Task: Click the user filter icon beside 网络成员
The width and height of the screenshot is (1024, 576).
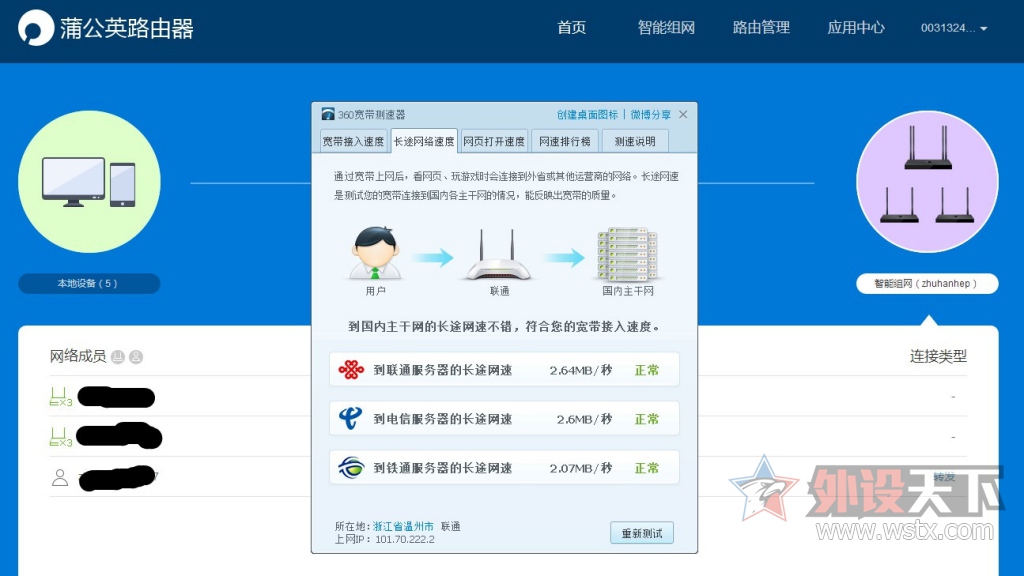Action: tap(136, 357)
